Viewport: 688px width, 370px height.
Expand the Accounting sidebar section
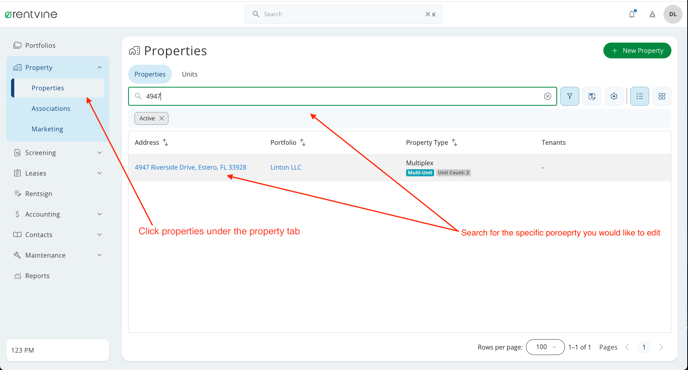point(58,214)
